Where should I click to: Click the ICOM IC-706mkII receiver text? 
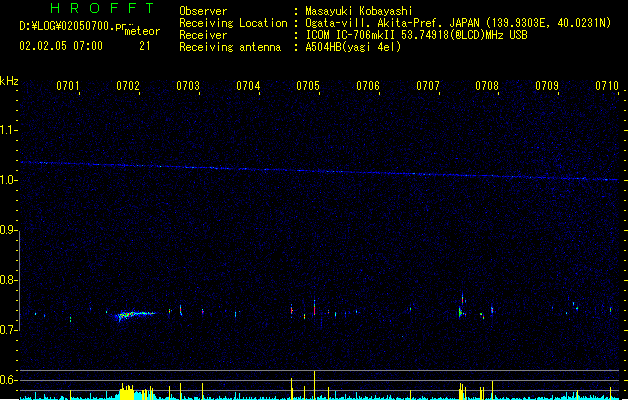click(416, 35)
